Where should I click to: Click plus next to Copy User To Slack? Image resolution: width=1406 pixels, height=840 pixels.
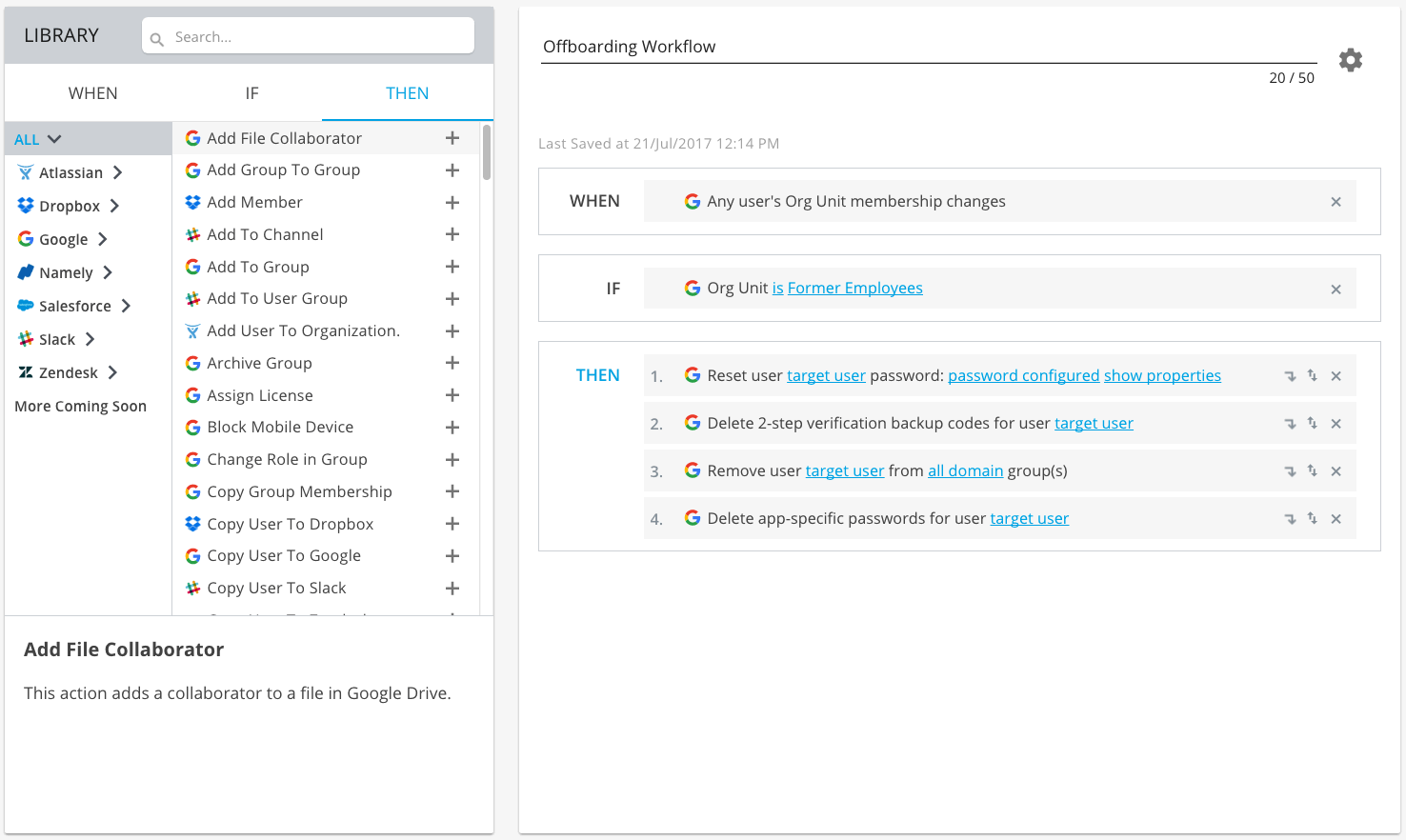[452, 589]
